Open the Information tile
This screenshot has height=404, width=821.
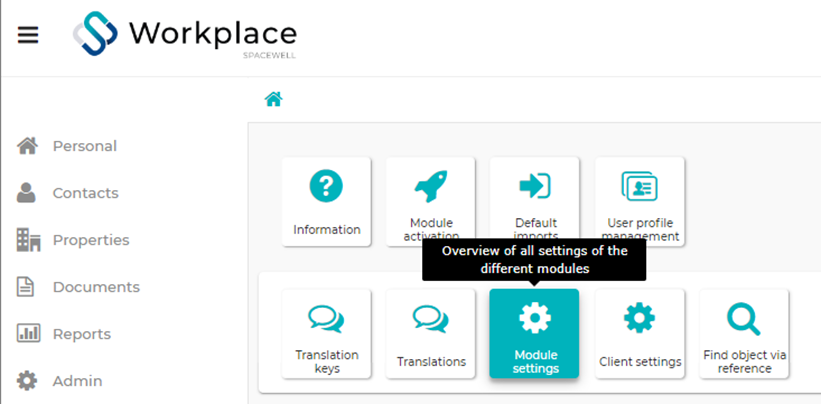326,201
